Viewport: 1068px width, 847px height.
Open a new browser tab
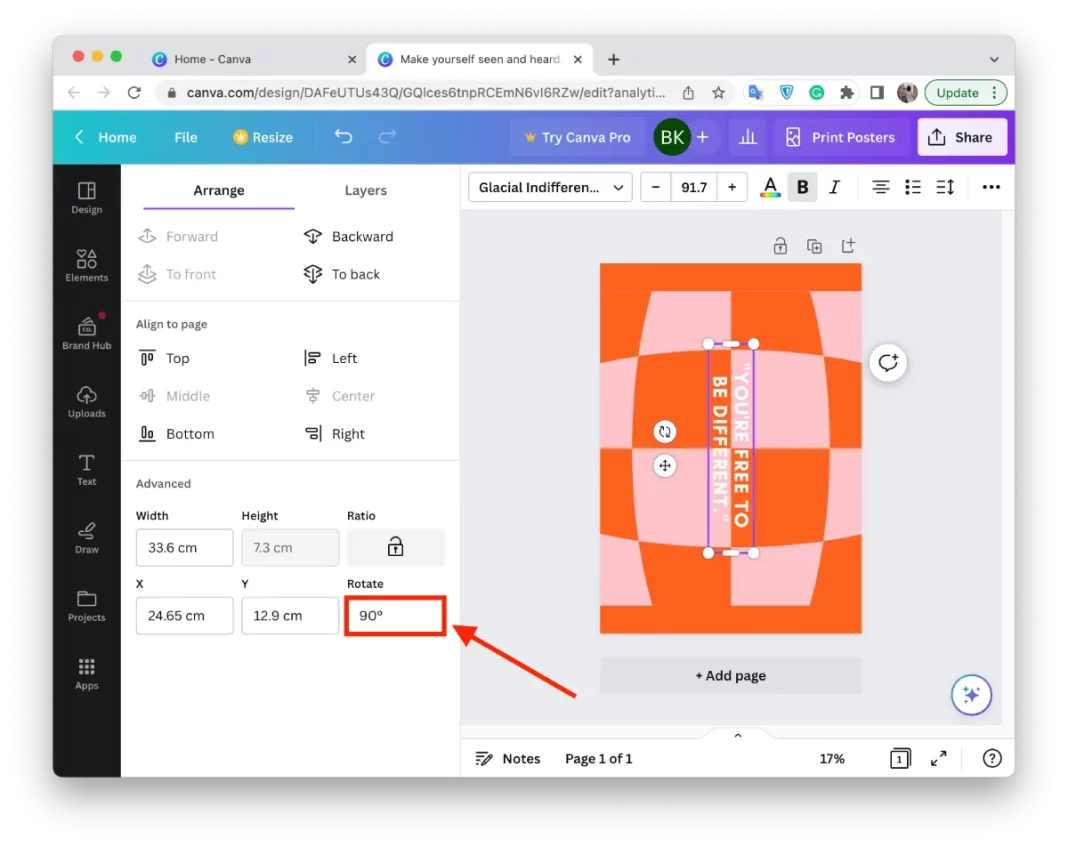(x=614, y=59)
